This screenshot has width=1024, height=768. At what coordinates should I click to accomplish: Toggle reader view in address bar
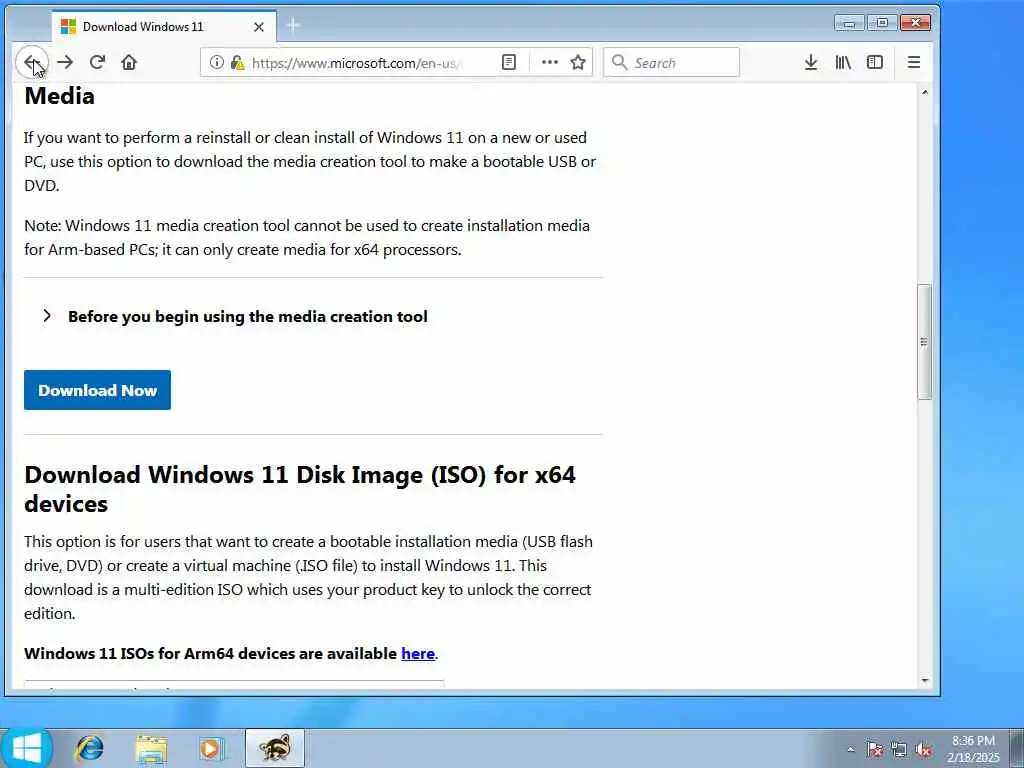pyautogui.click(x=509, y=62)
